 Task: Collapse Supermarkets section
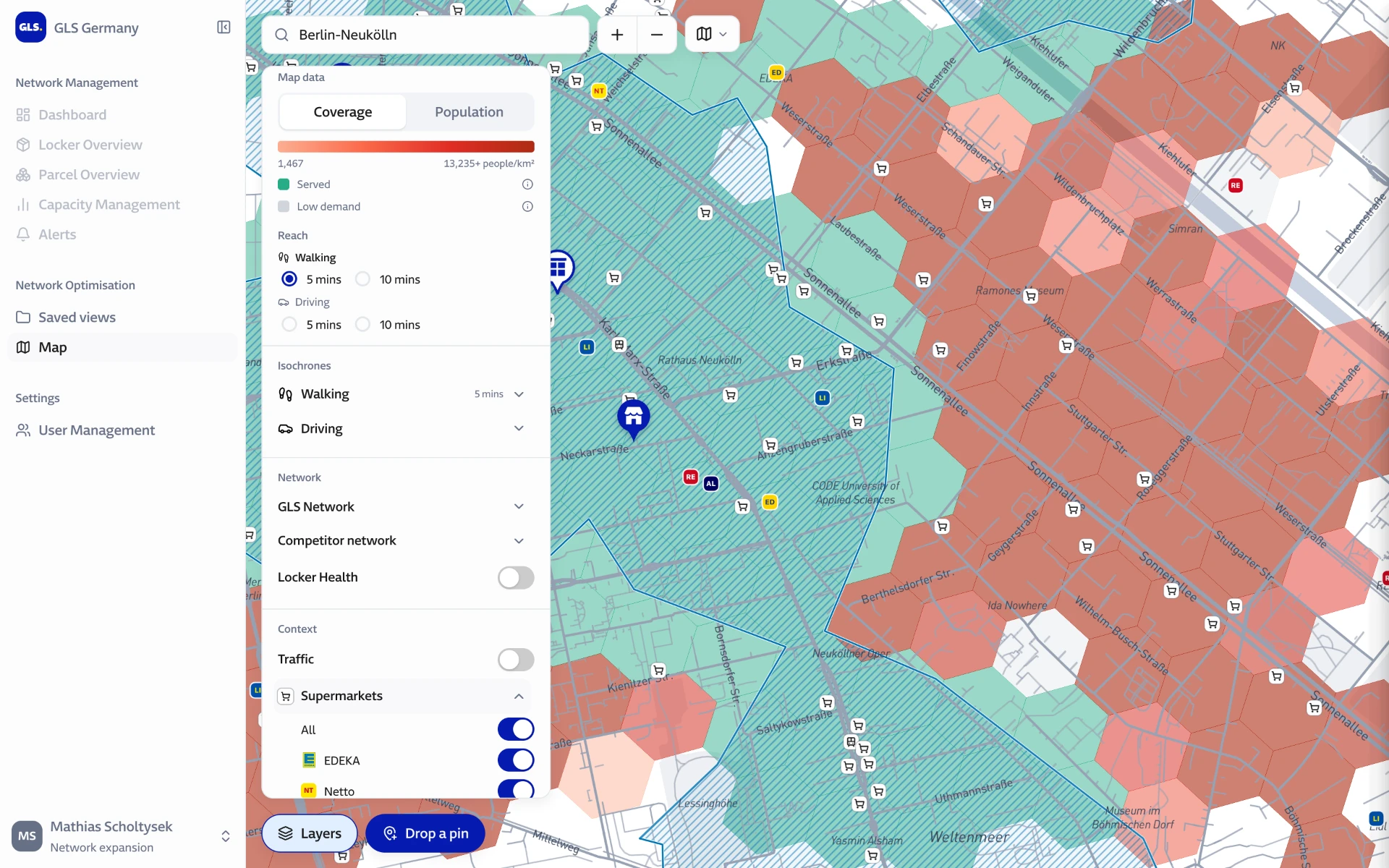[519, 696]
